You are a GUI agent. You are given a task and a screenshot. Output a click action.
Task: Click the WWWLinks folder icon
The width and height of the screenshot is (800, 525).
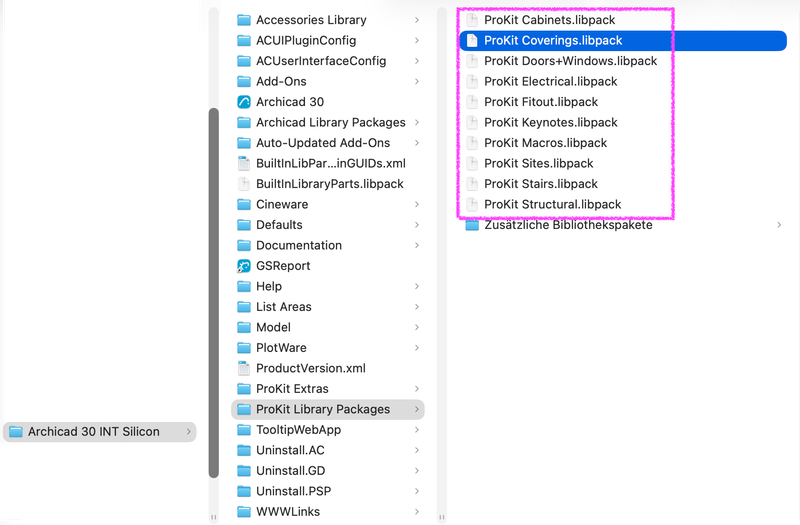244,512
